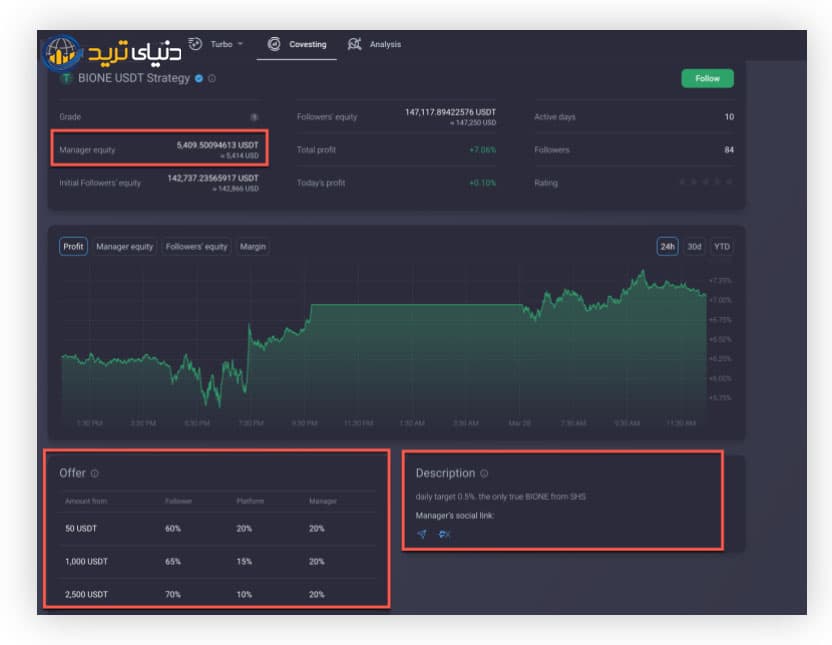Viewport: 832px width, 645px height.
Task: Set chart range to 30d
Action: point(694,247)
